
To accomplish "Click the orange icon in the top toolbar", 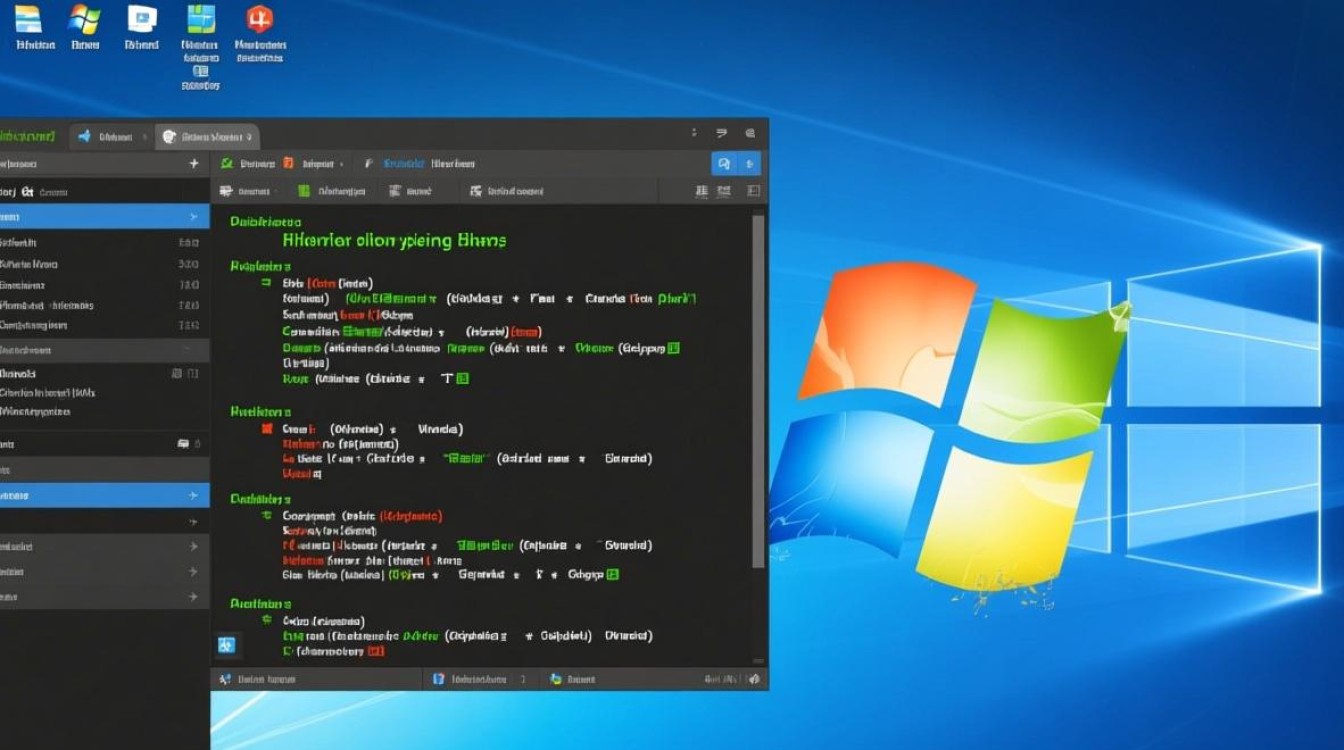I will [288, 163].
